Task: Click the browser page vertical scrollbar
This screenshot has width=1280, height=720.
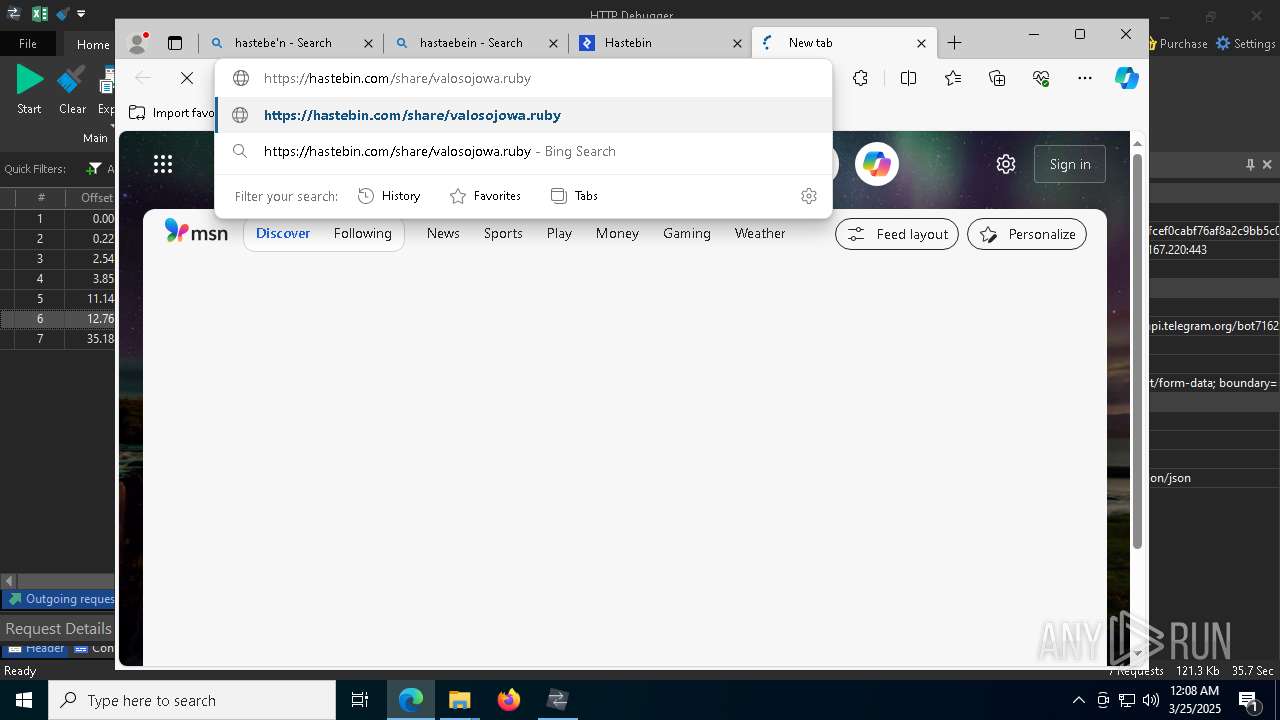Action: coord(1137,350)
